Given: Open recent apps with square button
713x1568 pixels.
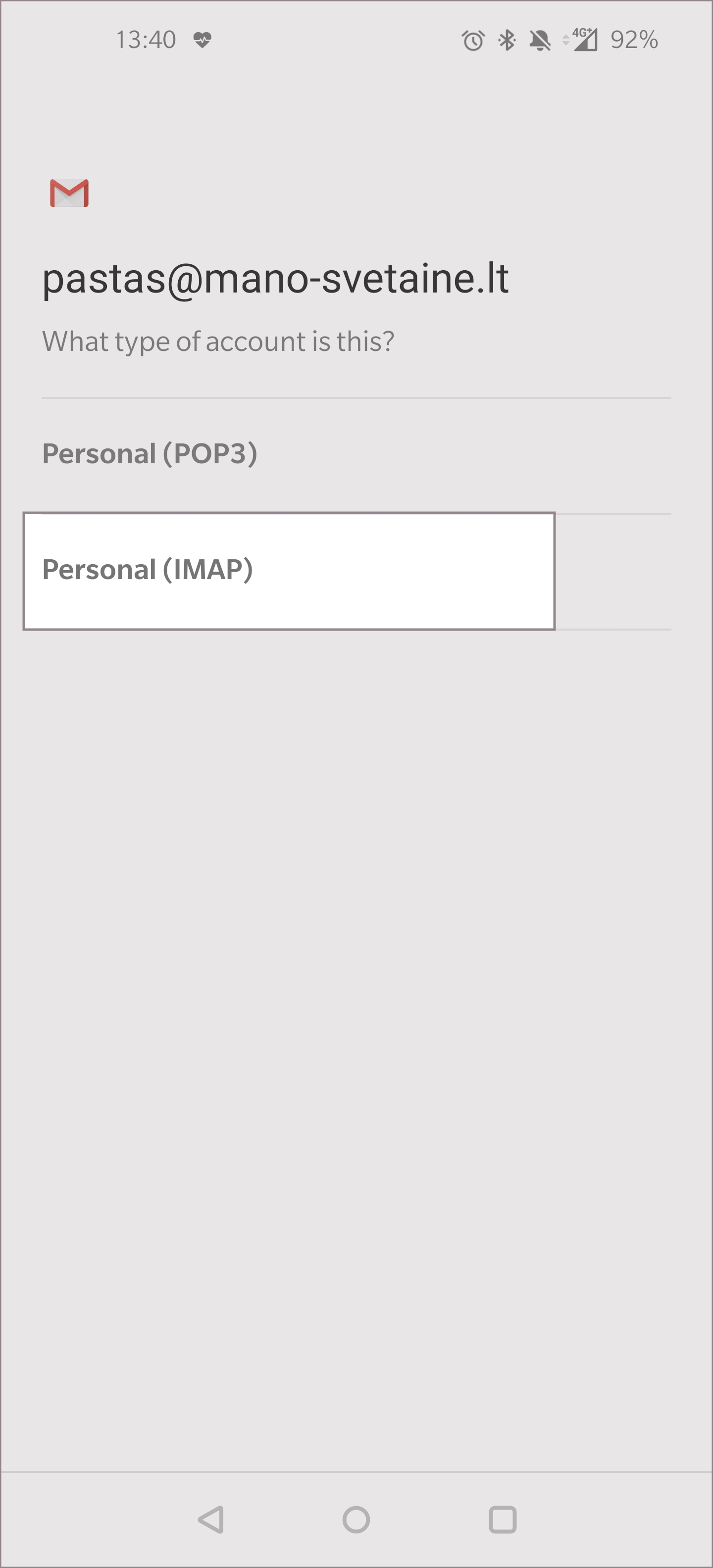Looking at the screenshot, I should (x=503, y=1519).
